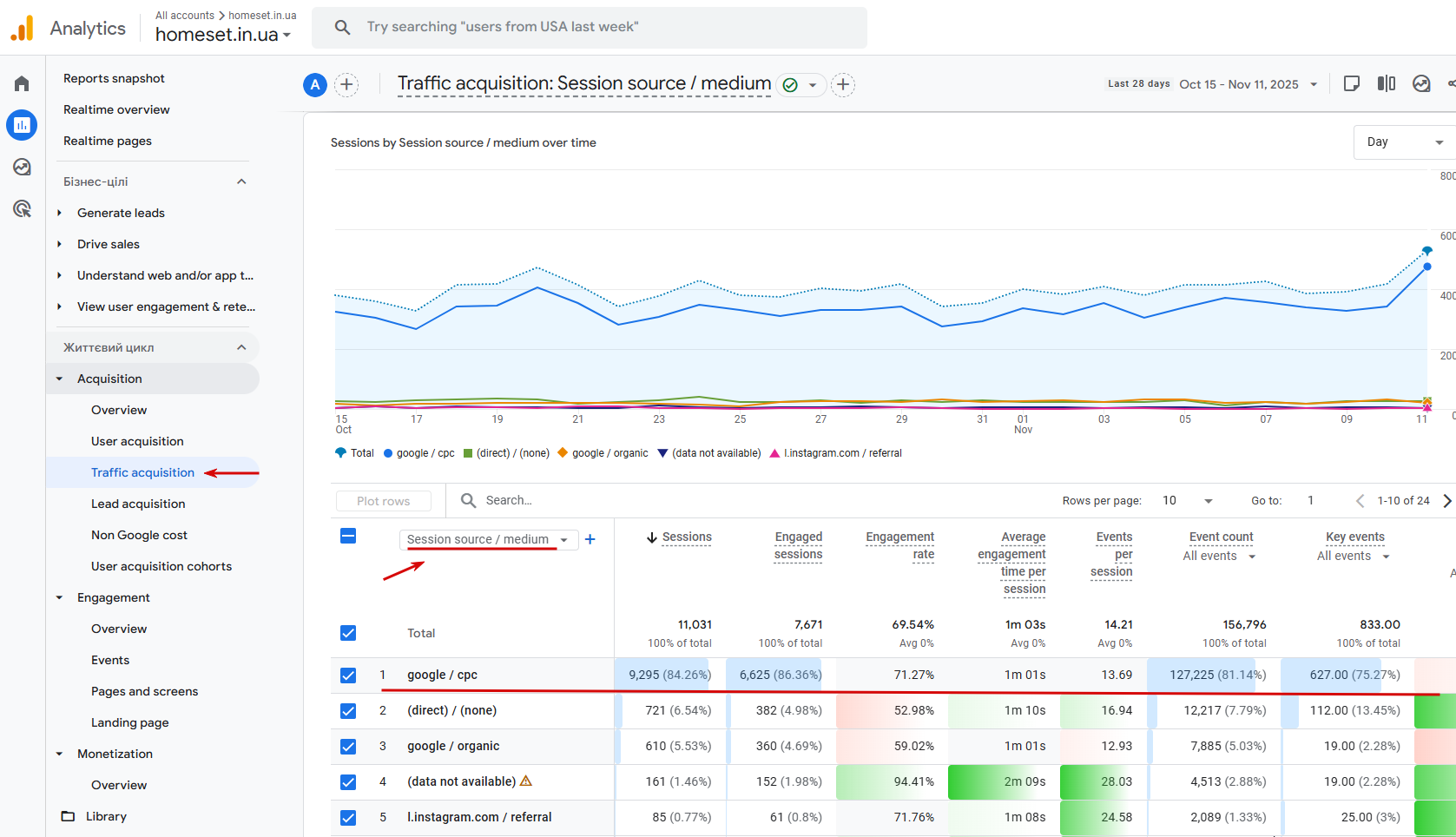The height and width of the screenshot is (837, 1456).
Task: Click the table search magnifier icon
Action: coord(469,500)
